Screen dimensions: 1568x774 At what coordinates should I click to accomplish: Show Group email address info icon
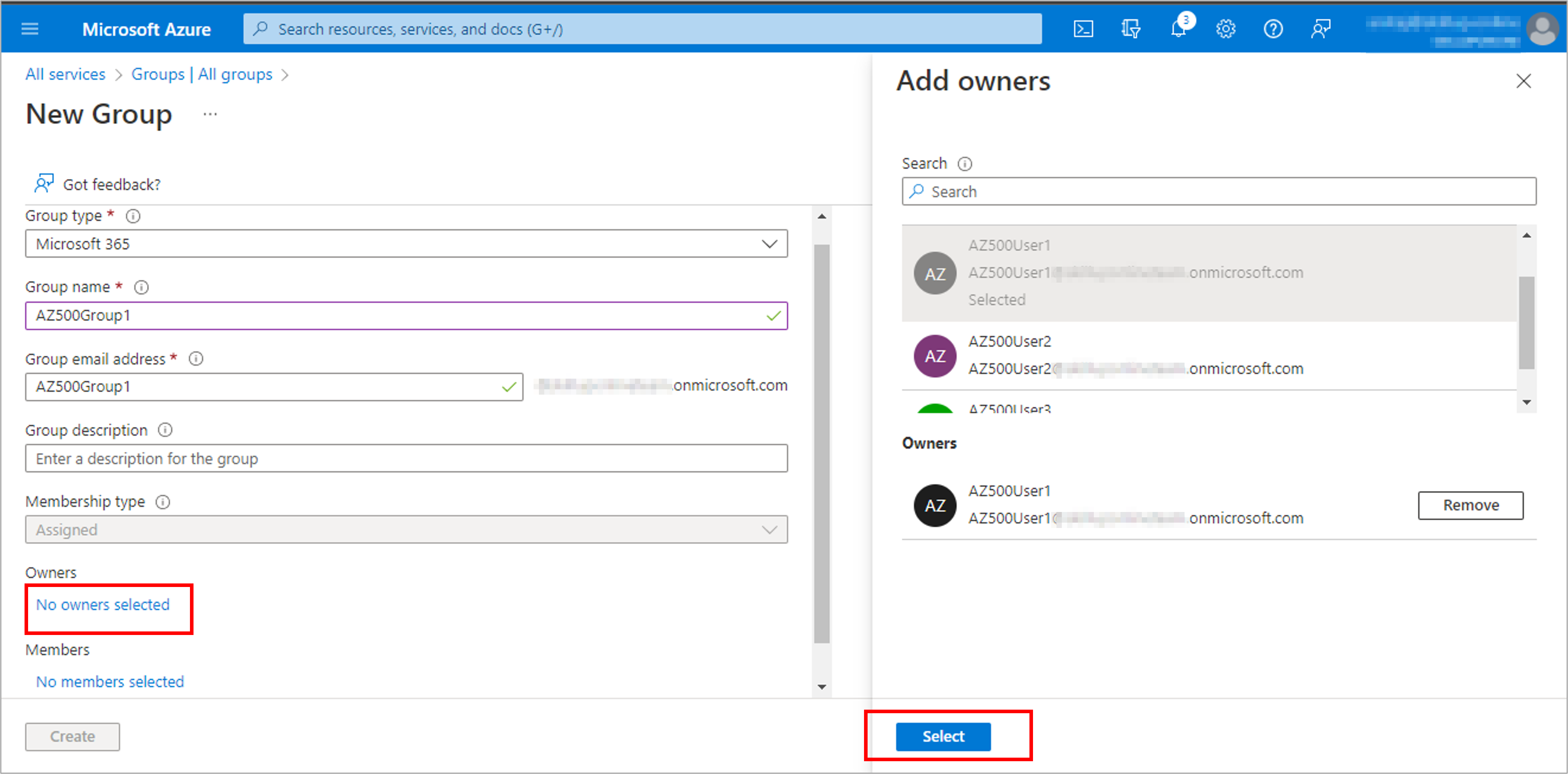(x=196, y=359)
